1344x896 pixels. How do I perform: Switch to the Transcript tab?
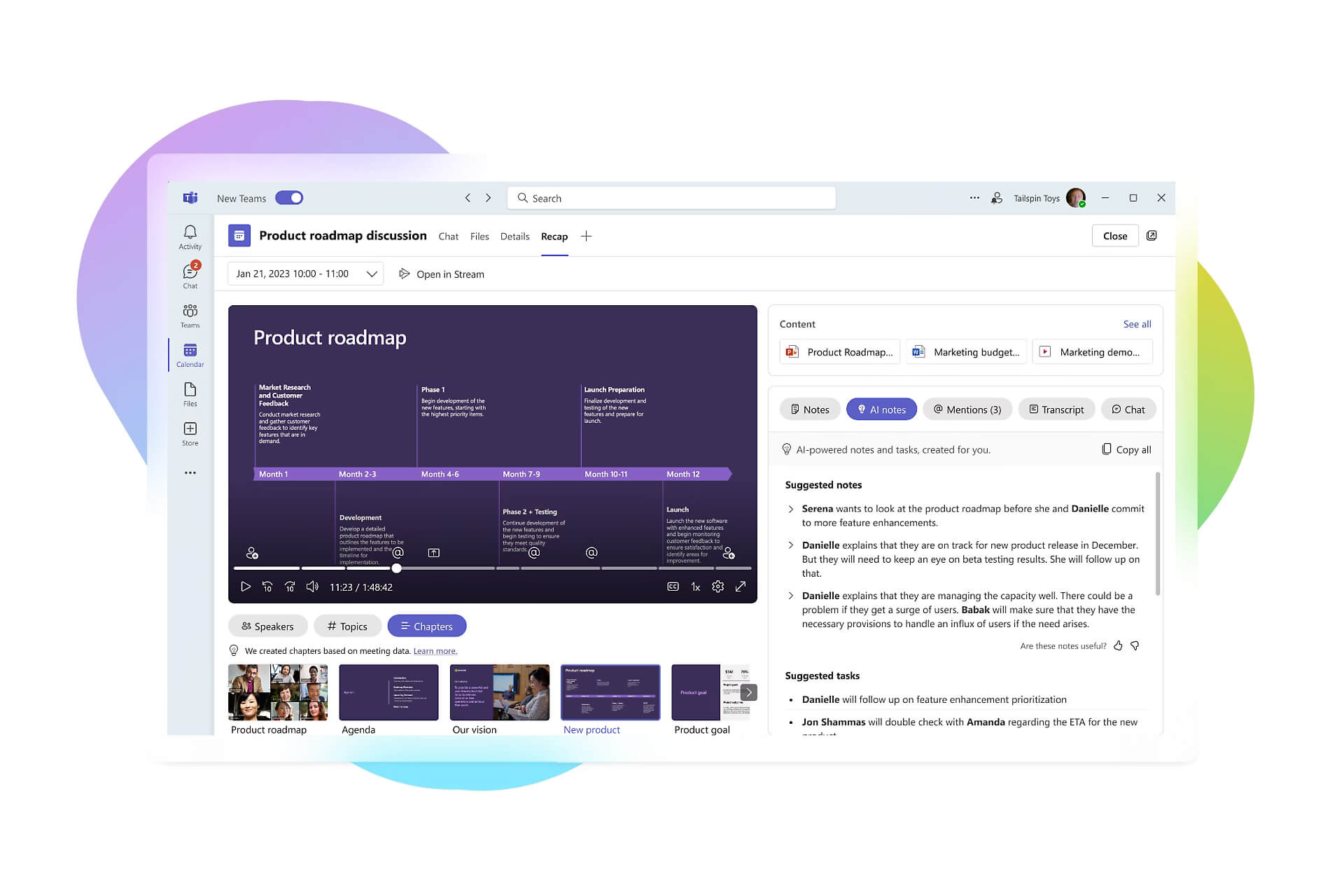(x=1056, y=409)
